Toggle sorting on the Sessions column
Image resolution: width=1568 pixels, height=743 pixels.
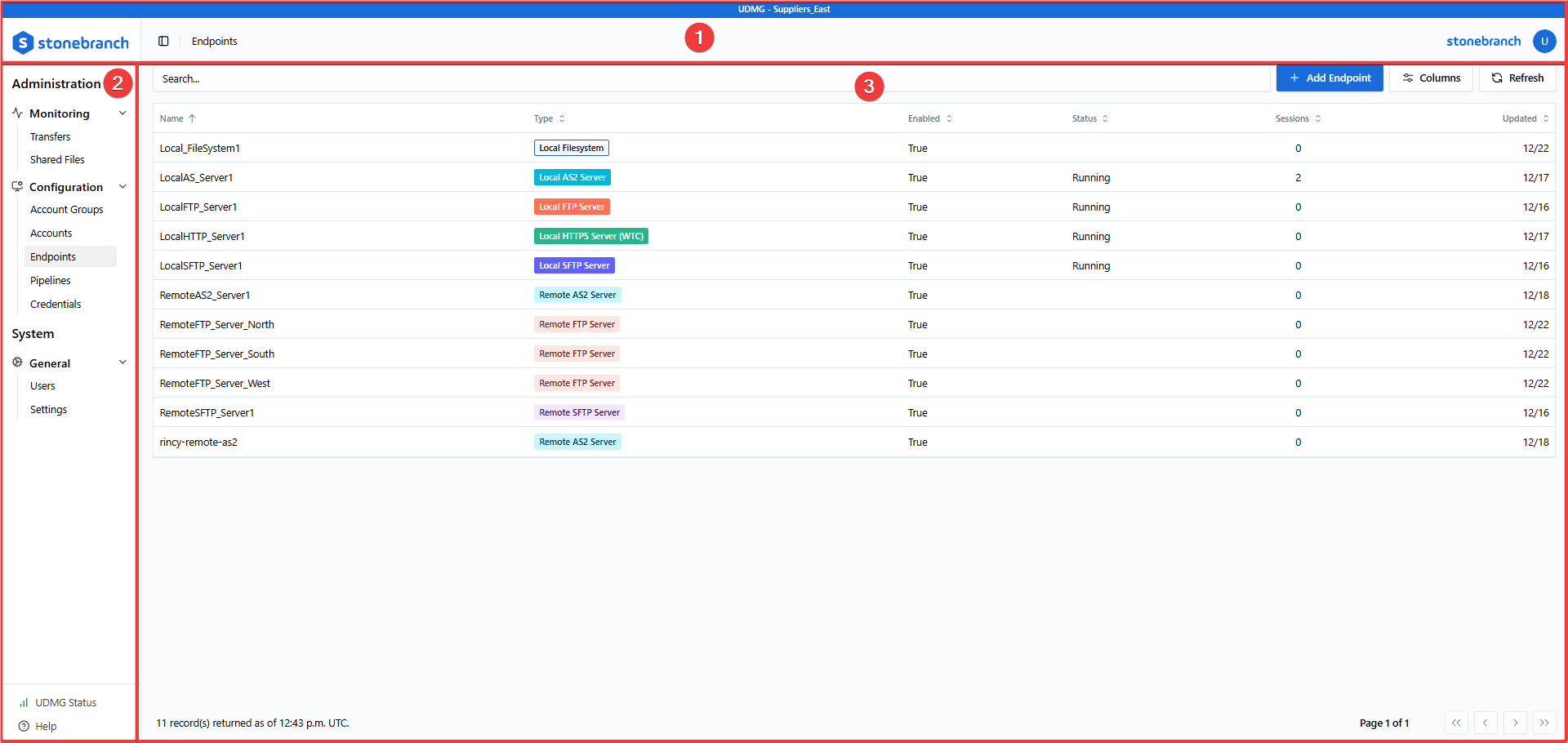pyautogui.click(x=1319, y=118)
